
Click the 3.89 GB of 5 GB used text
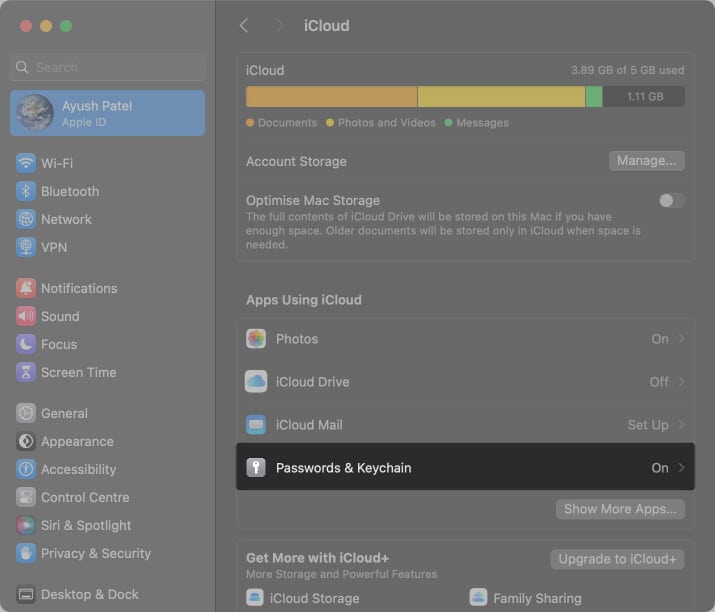pyautogui.click(x=627, y=70)
